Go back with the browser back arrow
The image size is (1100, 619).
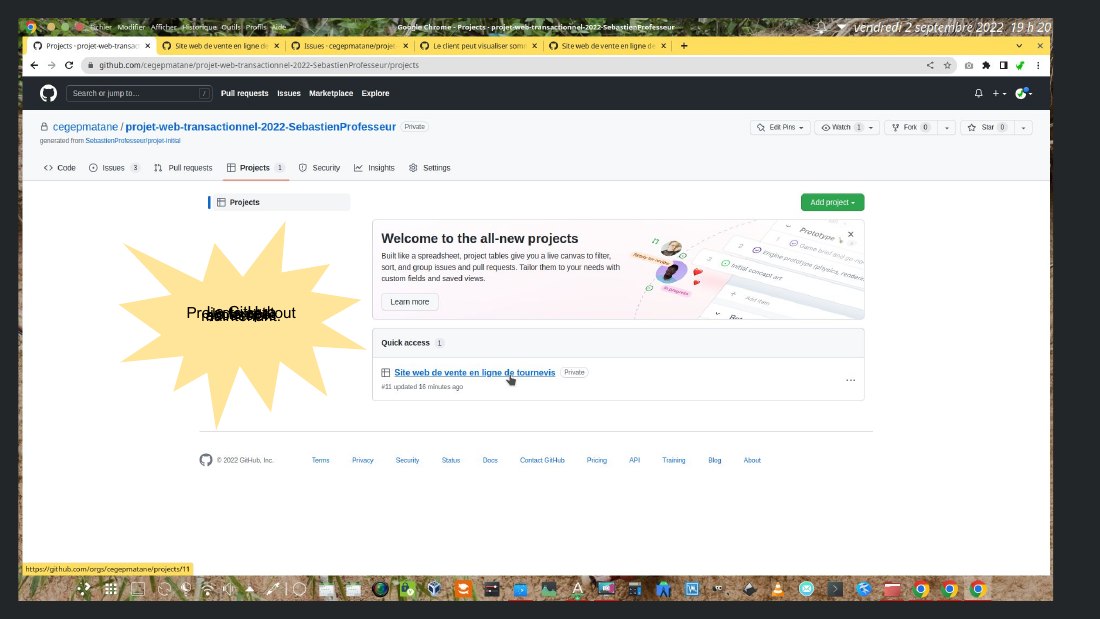point(34,65)
